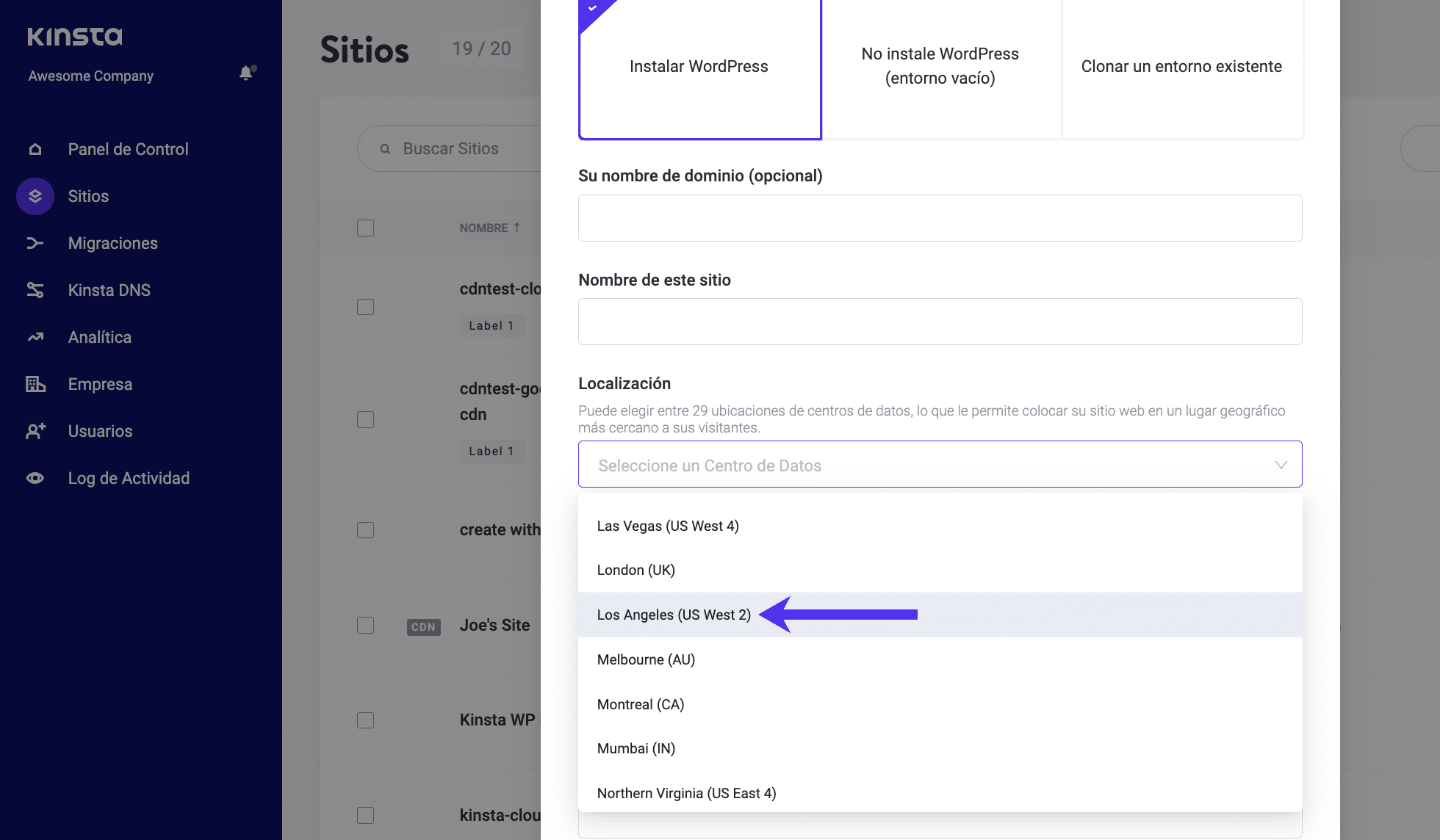Viewport: 1440px width, 840px height.
Task: Expand the data center dropdown chevron
Action: pos(1281,465)
